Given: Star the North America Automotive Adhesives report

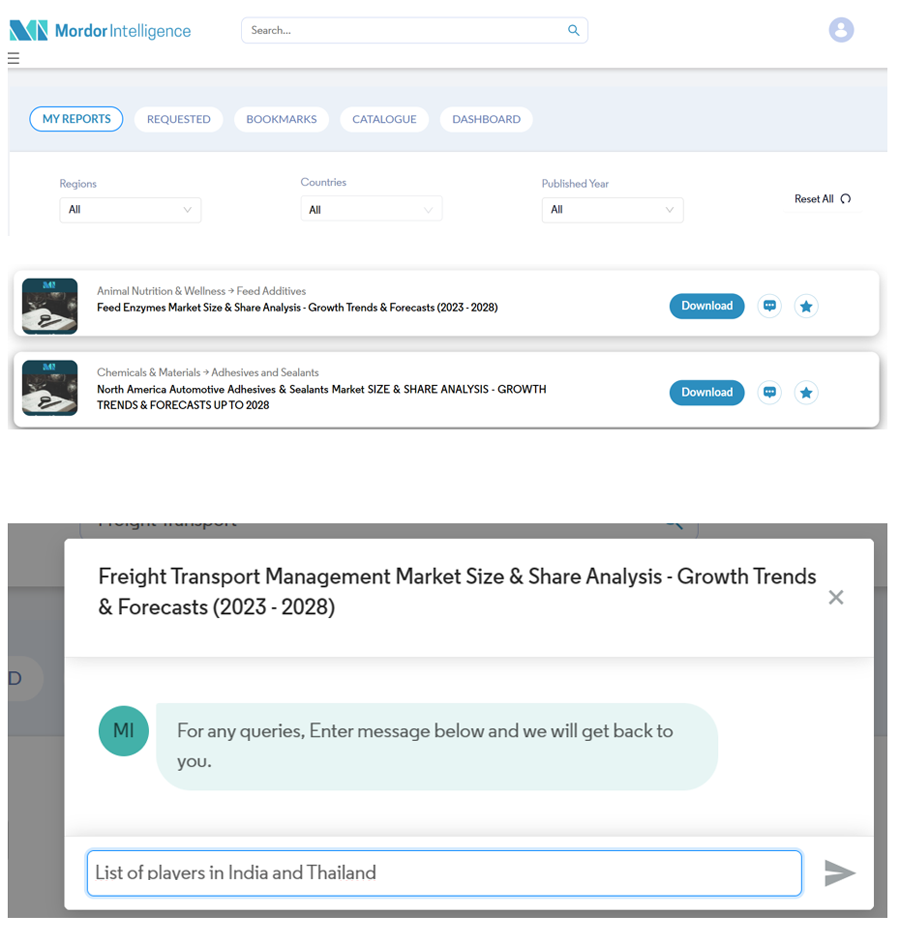Looking at the screenshot, I should 806,392.
